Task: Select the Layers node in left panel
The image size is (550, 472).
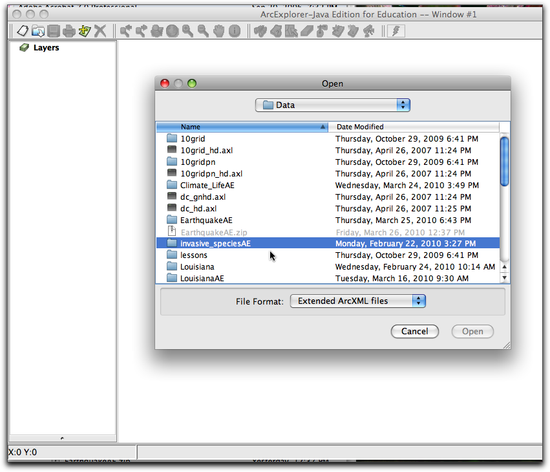Action: point(39,48)
